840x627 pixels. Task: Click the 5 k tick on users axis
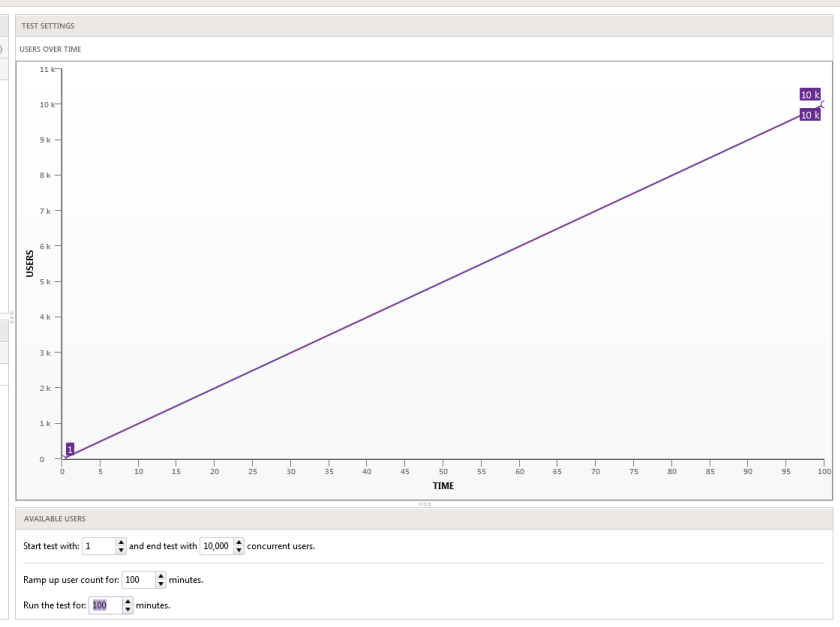(45, 282)
